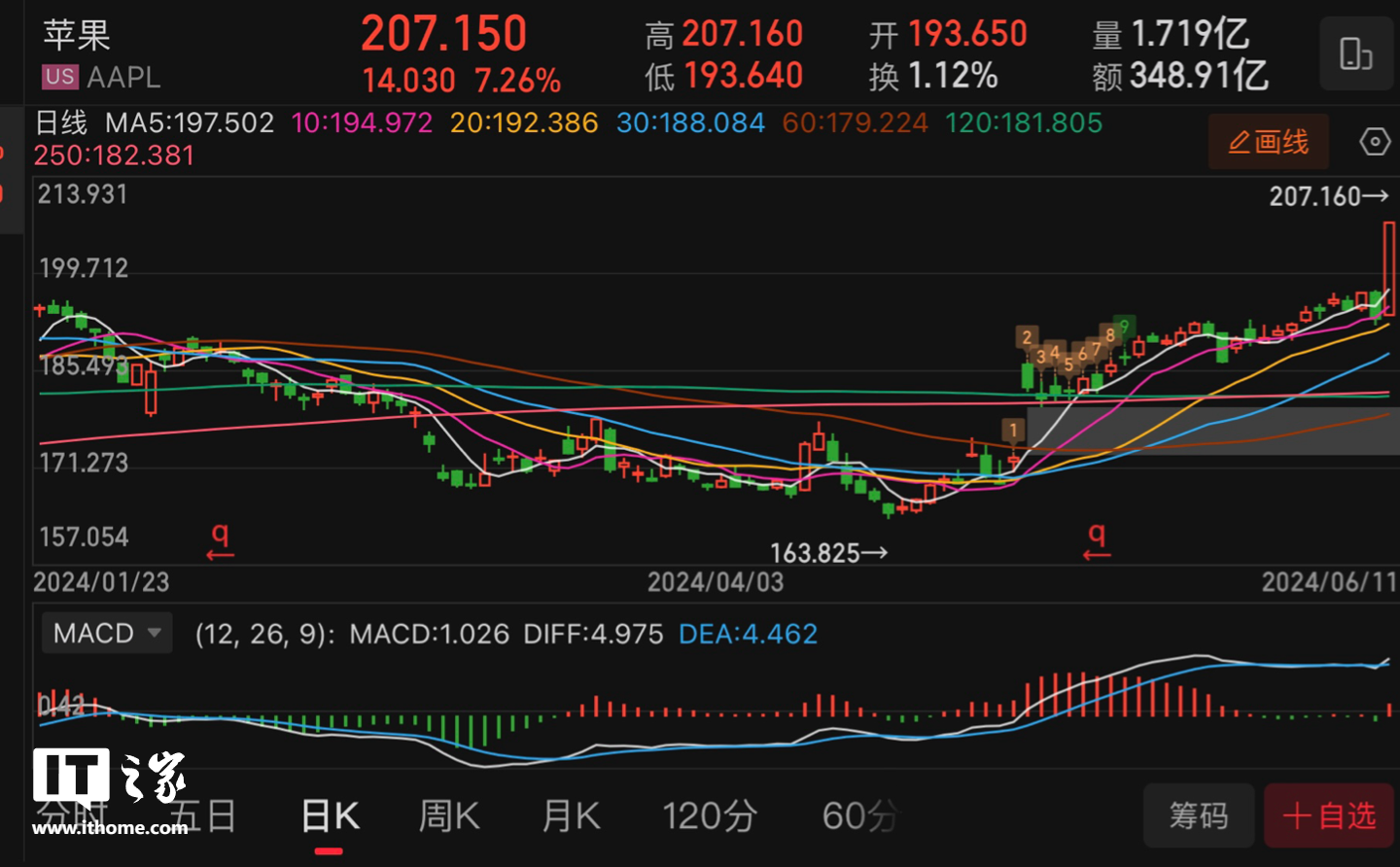Switch to 月K monthly chart tab
1400x867 pixels.
571,816
